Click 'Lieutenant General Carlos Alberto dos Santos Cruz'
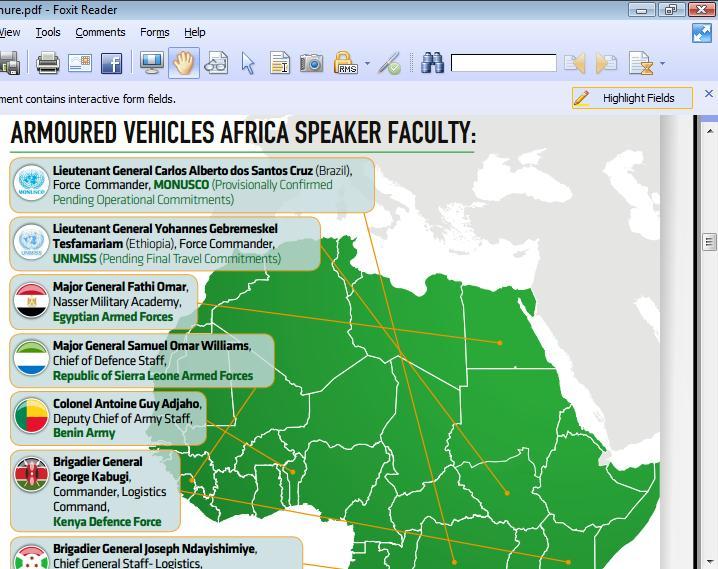Image resolution: width=718 pixels, height=569 pixels. click(x=183, y=170)
